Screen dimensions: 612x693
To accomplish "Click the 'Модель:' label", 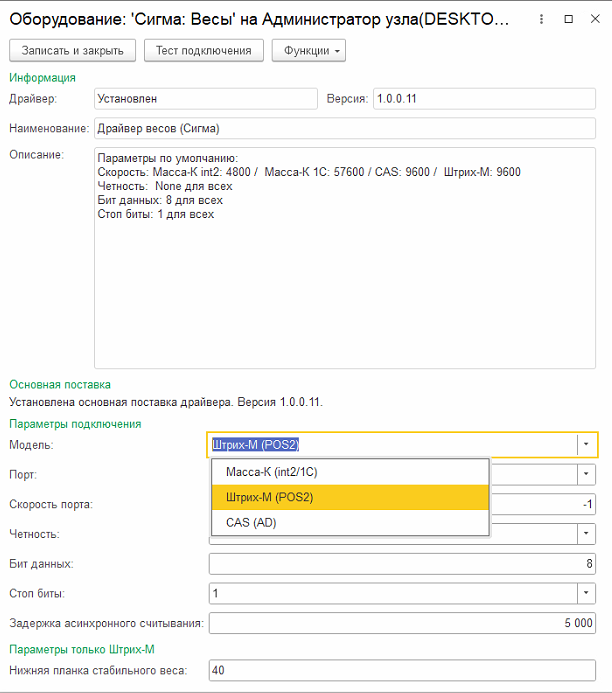I will [31, 445].
